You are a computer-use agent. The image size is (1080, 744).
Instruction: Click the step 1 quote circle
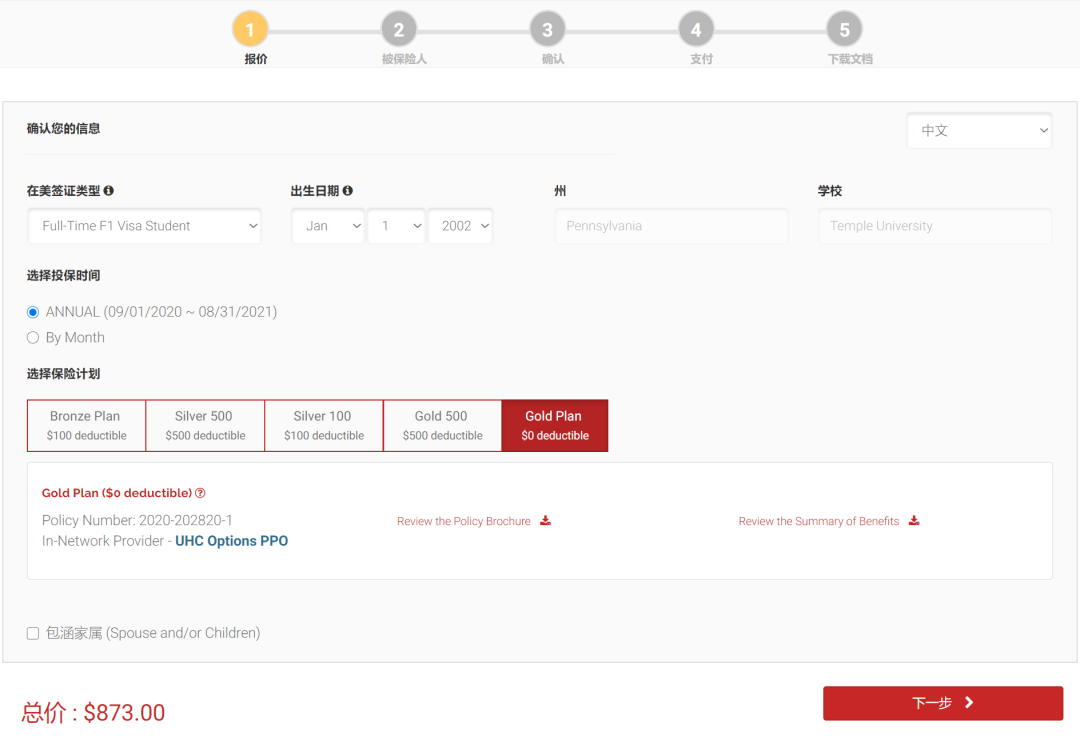[x=250, y=30]
